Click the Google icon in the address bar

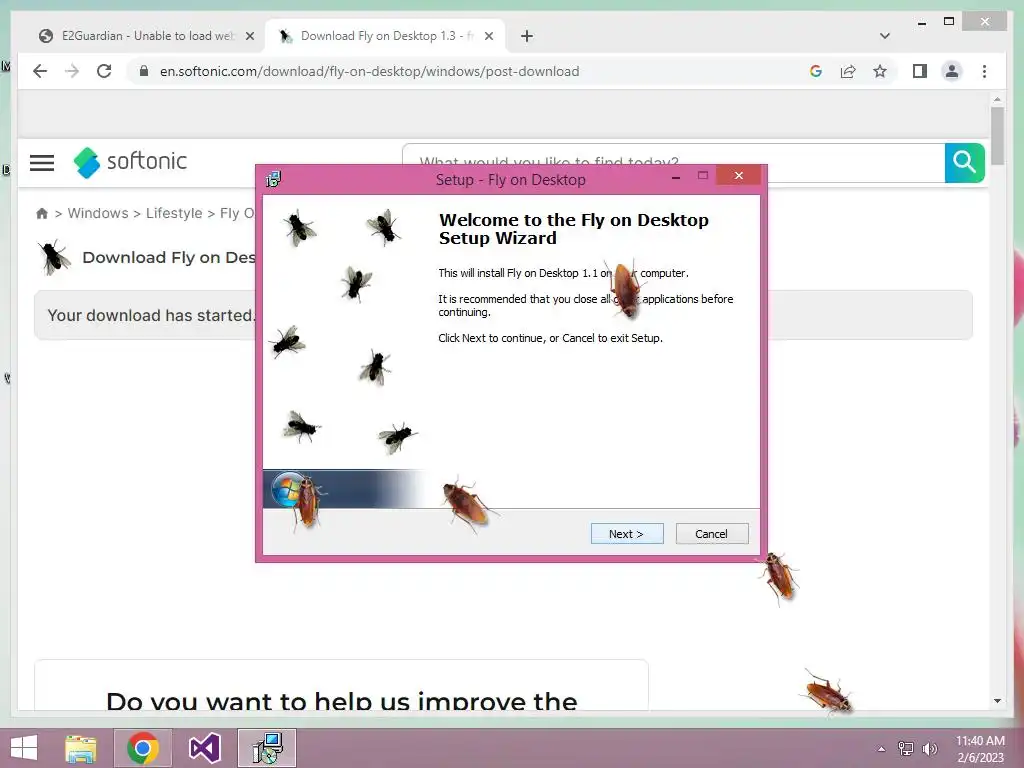(x=816, y=71)
